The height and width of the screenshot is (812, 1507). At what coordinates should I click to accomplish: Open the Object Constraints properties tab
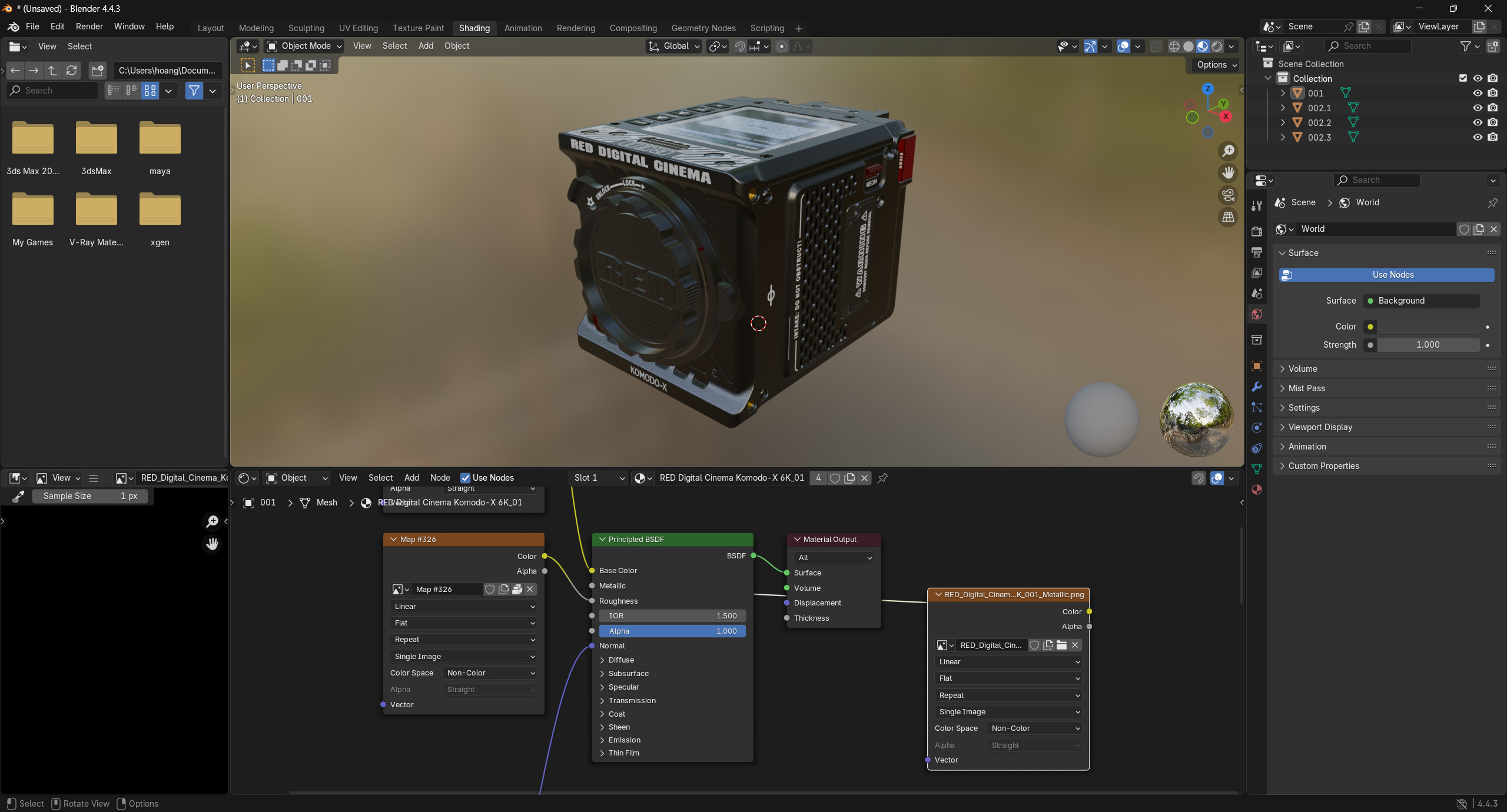[x=1257, y=448]
